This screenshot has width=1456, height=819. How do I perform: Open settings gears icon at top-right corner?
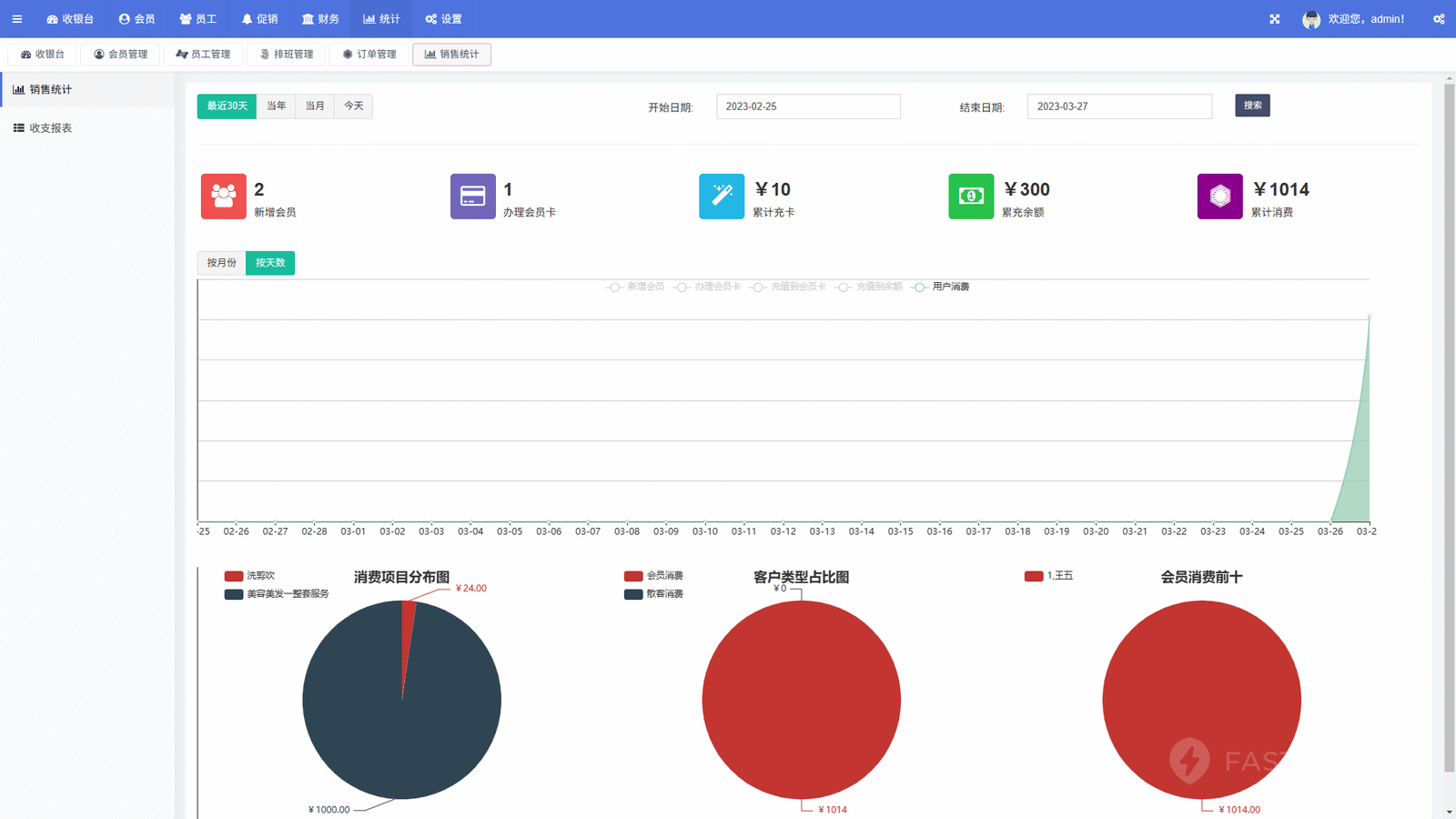click(1439, 19)
